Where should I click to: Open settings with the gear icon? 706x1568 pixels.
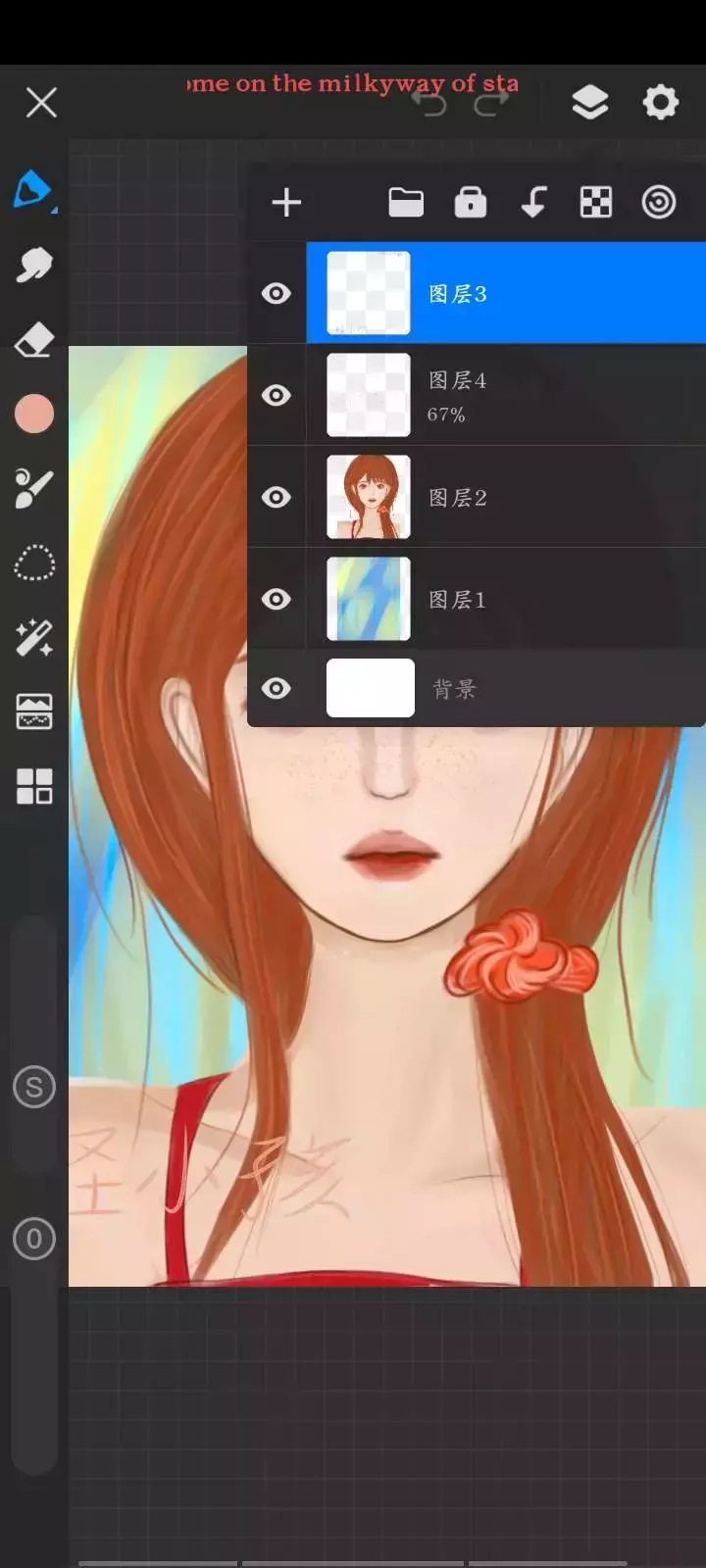tap(660, 102)
